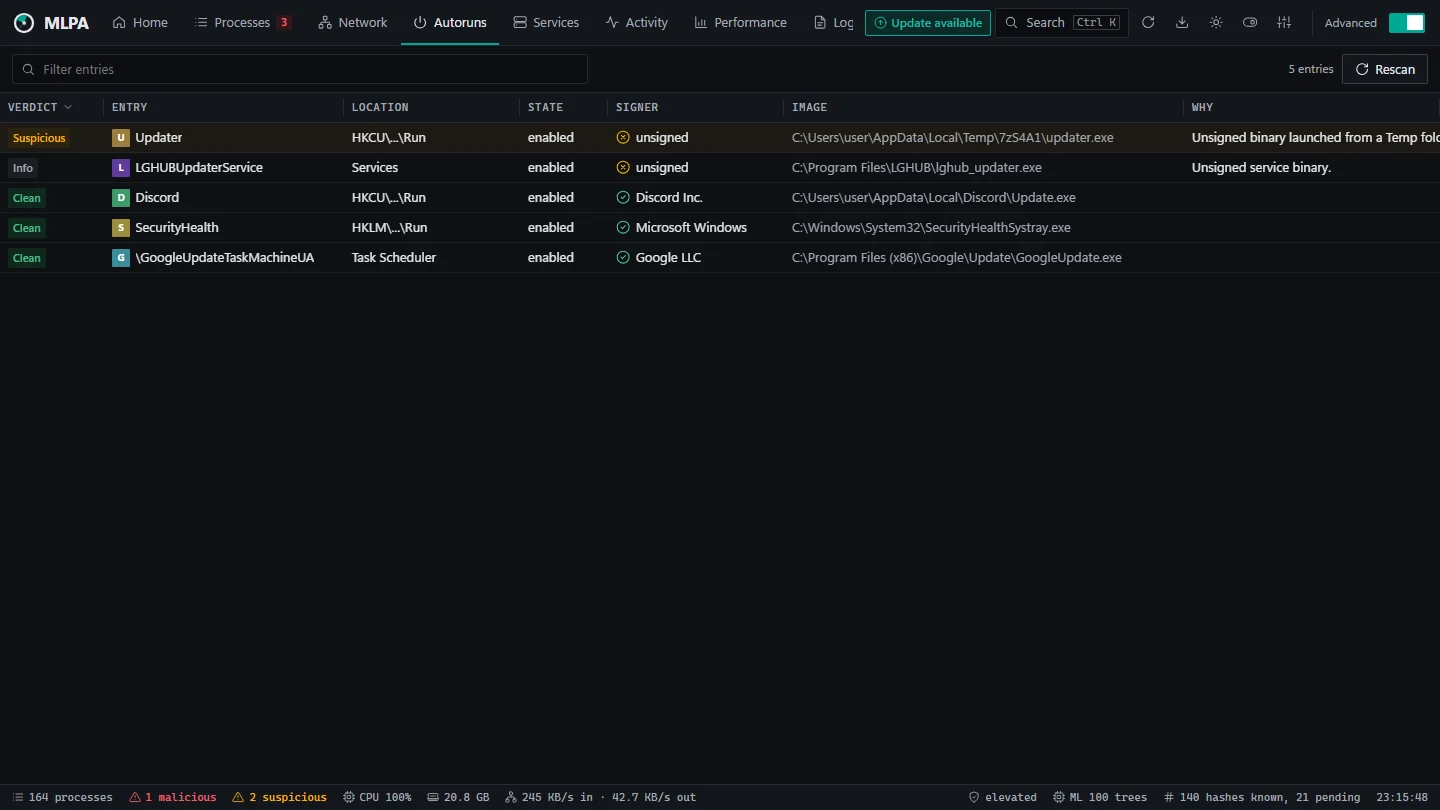This screenshot has width=1440, height=810.
Task: Click the Task Scheduler location cell
Action: point(394,258)
